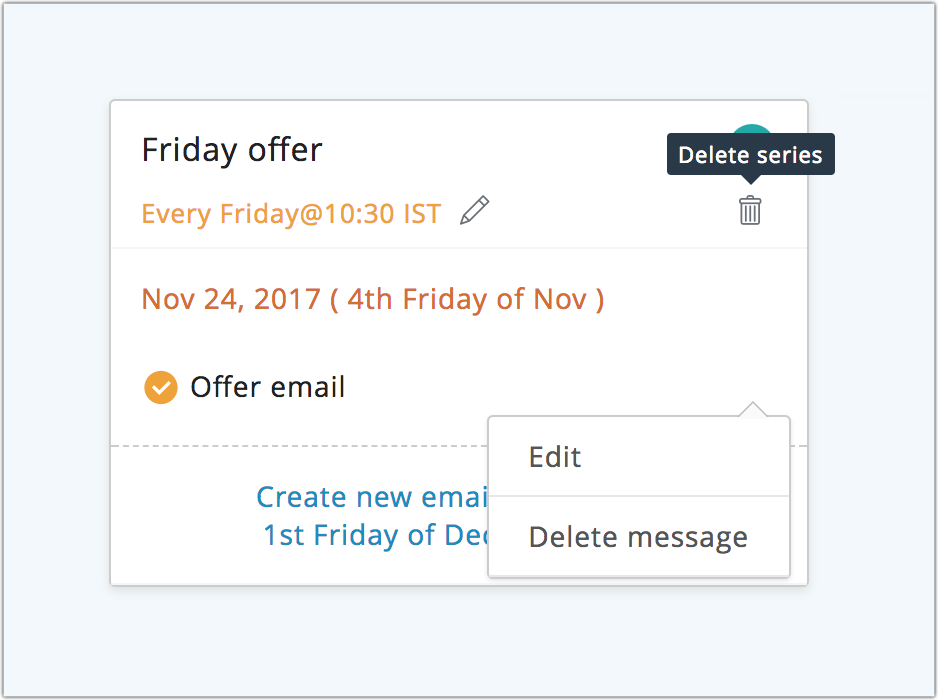Click the pencil icon to edit schedule
Image resolution: width=938 pixels, height=700 pixels.
475,211
